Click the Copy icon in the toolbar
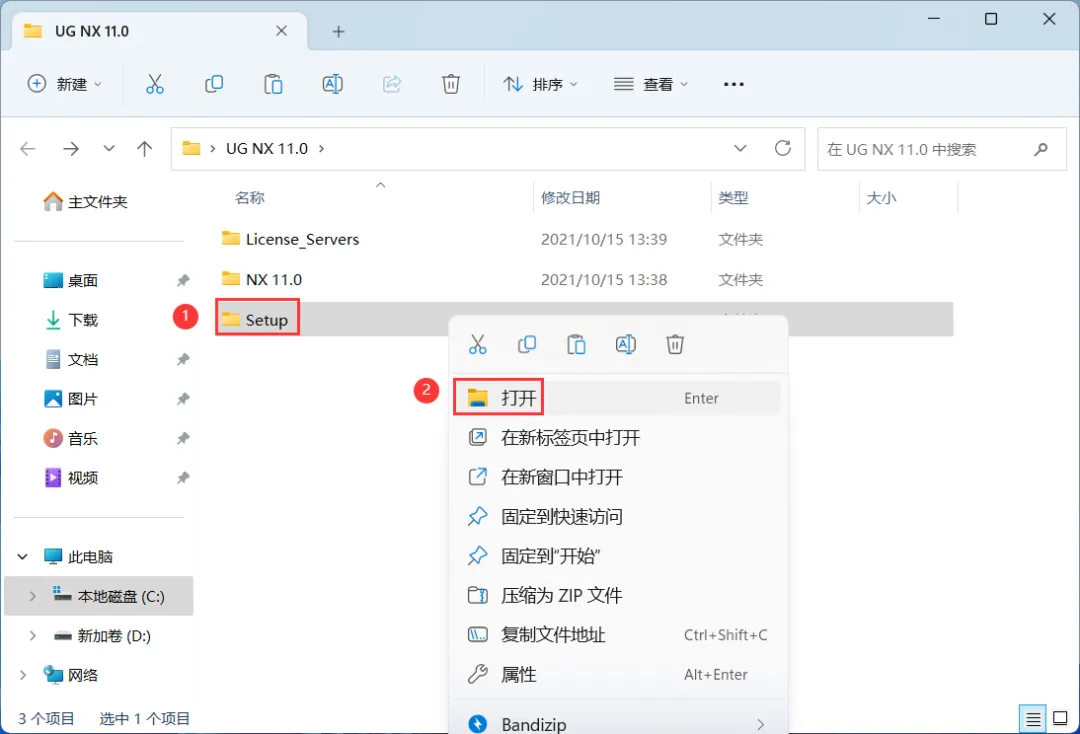The height and width of the screenshot is (734, 1080). [x=214, y=84]
